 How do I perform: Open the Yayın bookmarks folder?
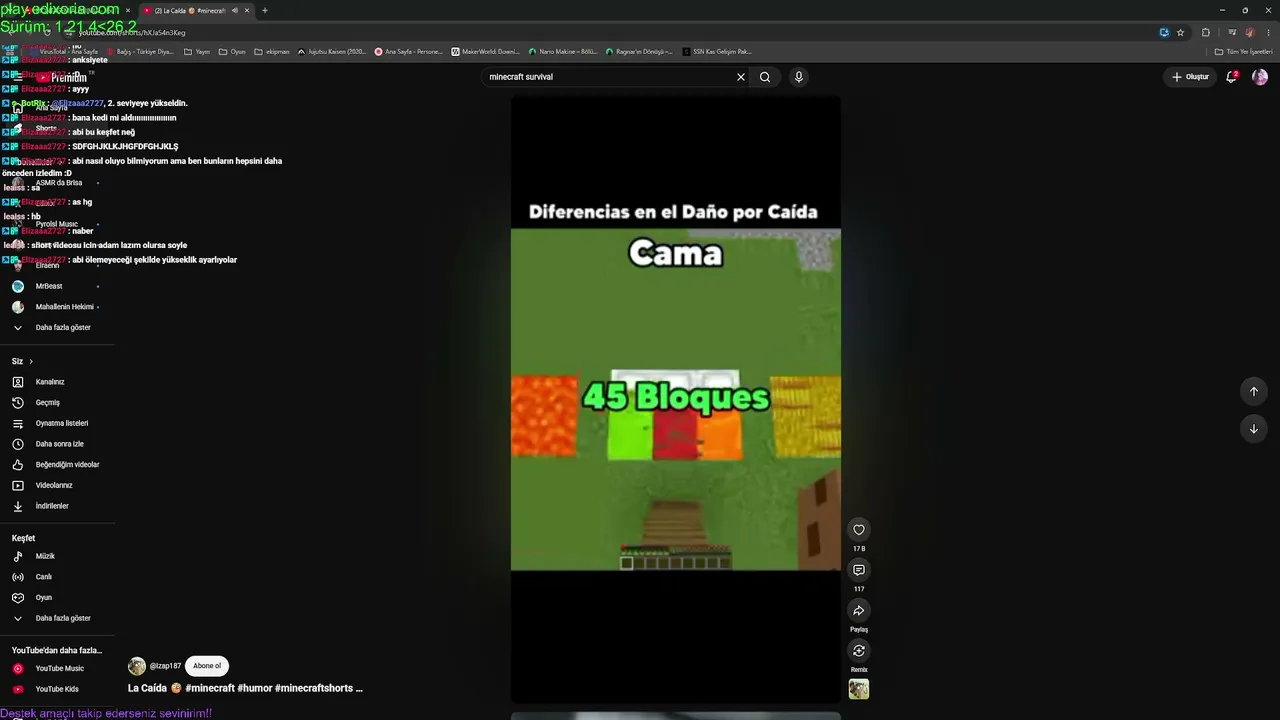[x=197, y=51]
